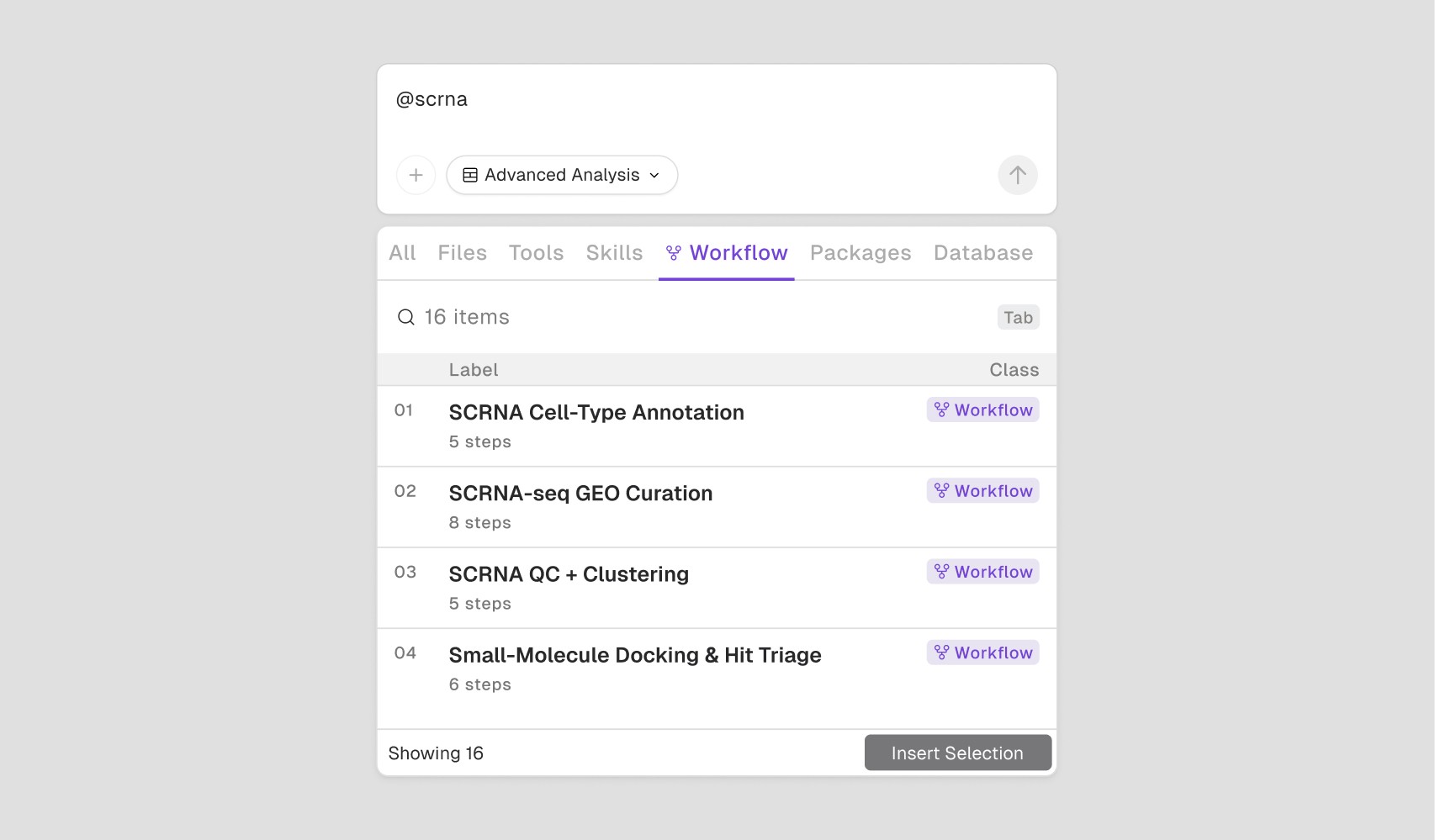Open the Skills tab
This screenshot has height=840, width=1435.
(614, 253)
